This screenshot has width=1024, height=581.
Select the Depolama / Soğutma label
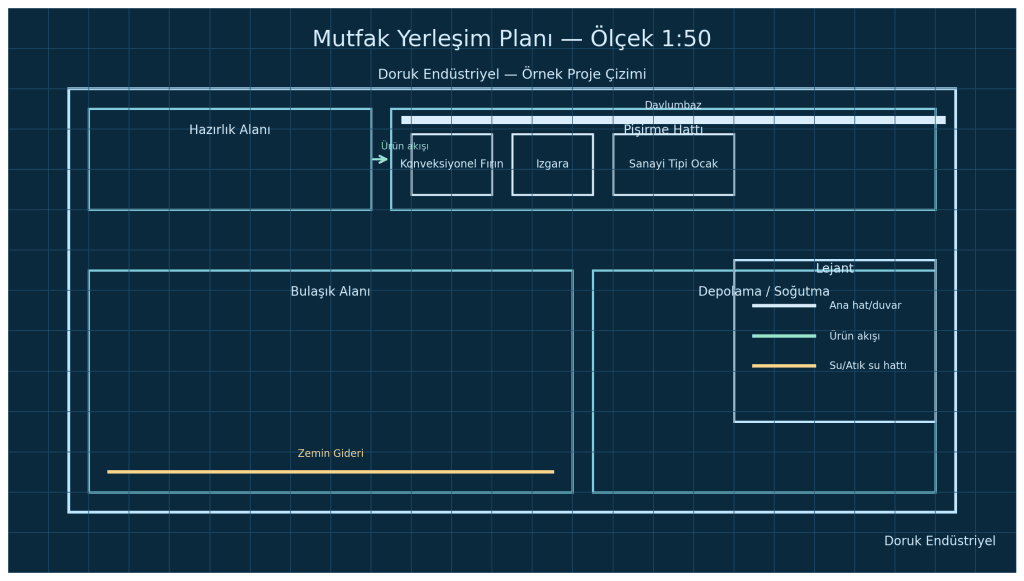click(x=763, y=292)
